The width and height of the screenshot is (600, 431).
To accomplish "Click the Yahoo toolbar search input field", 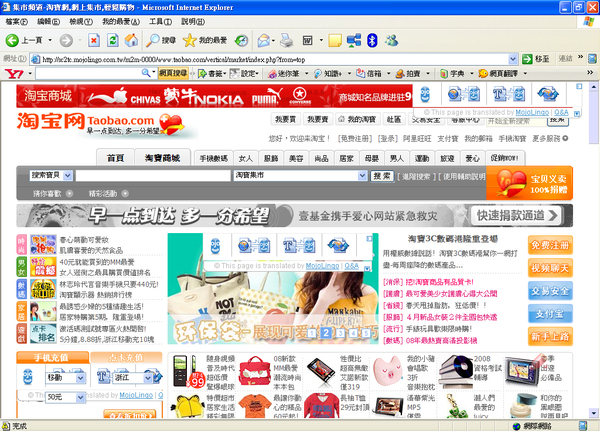I will [89, 73].
